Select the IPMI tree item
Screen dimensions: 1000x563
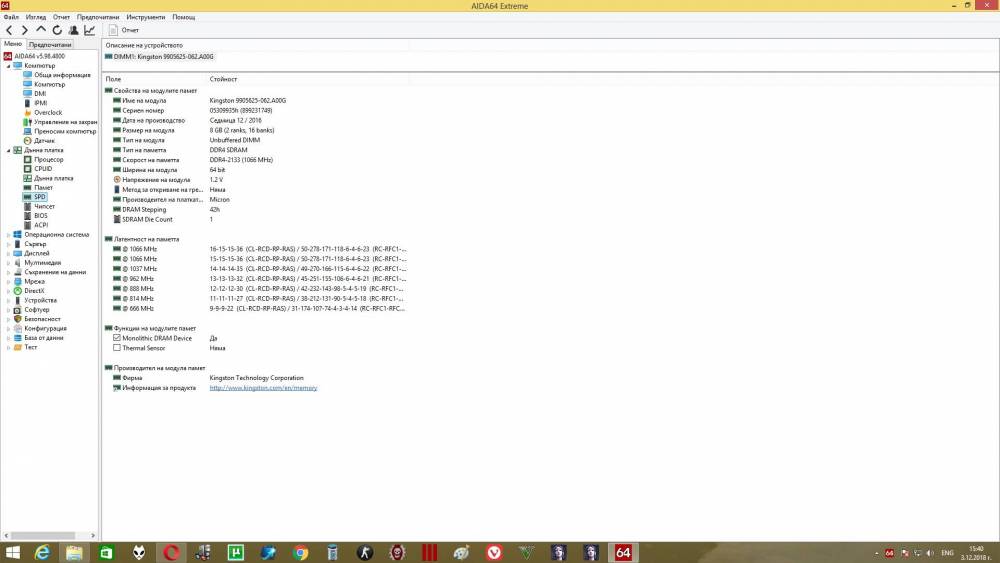coord(40,103)
